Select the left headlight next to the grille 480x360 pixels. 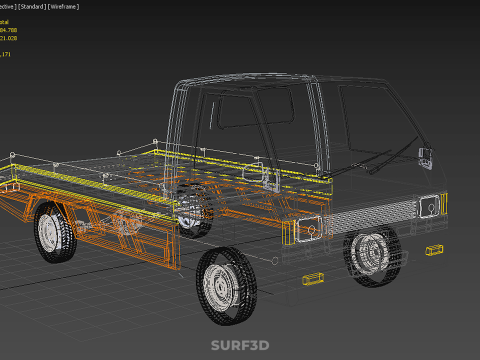tap(309, 229)
